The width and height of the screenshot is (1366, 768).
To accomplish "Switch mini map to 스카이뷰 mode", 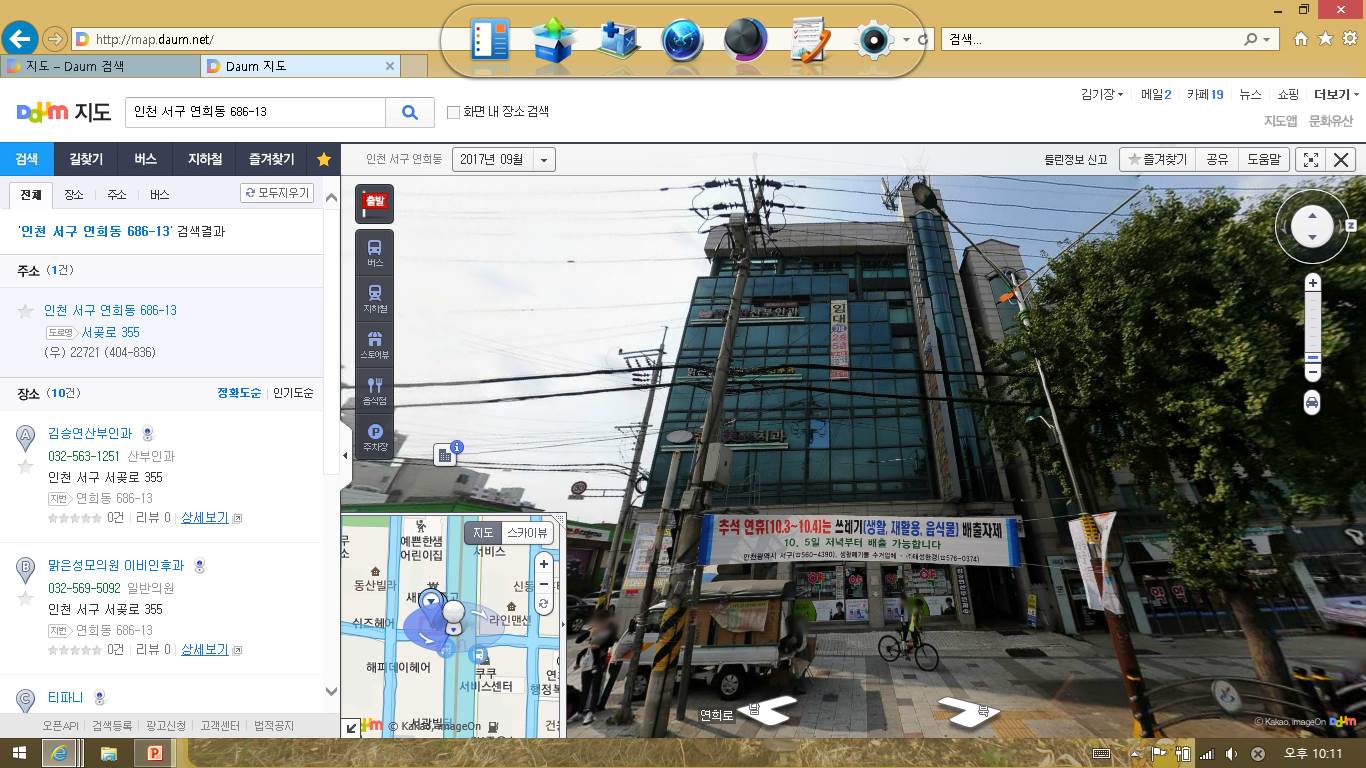I will [526, 533].
